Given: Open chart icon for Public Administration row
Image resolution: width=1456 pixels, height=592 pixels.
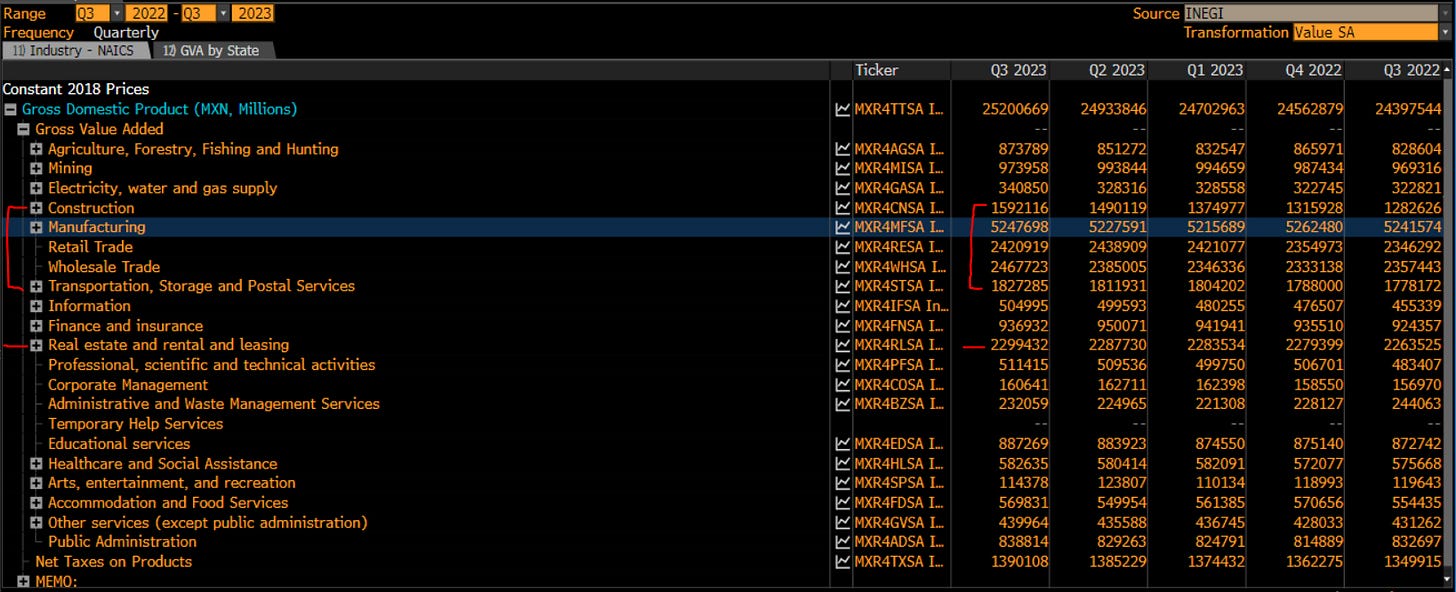Looking at the screenshot, I should (842, 542).
